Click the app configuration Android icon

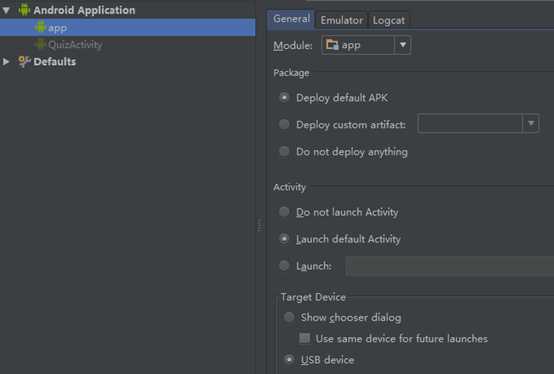coord(40,26)
